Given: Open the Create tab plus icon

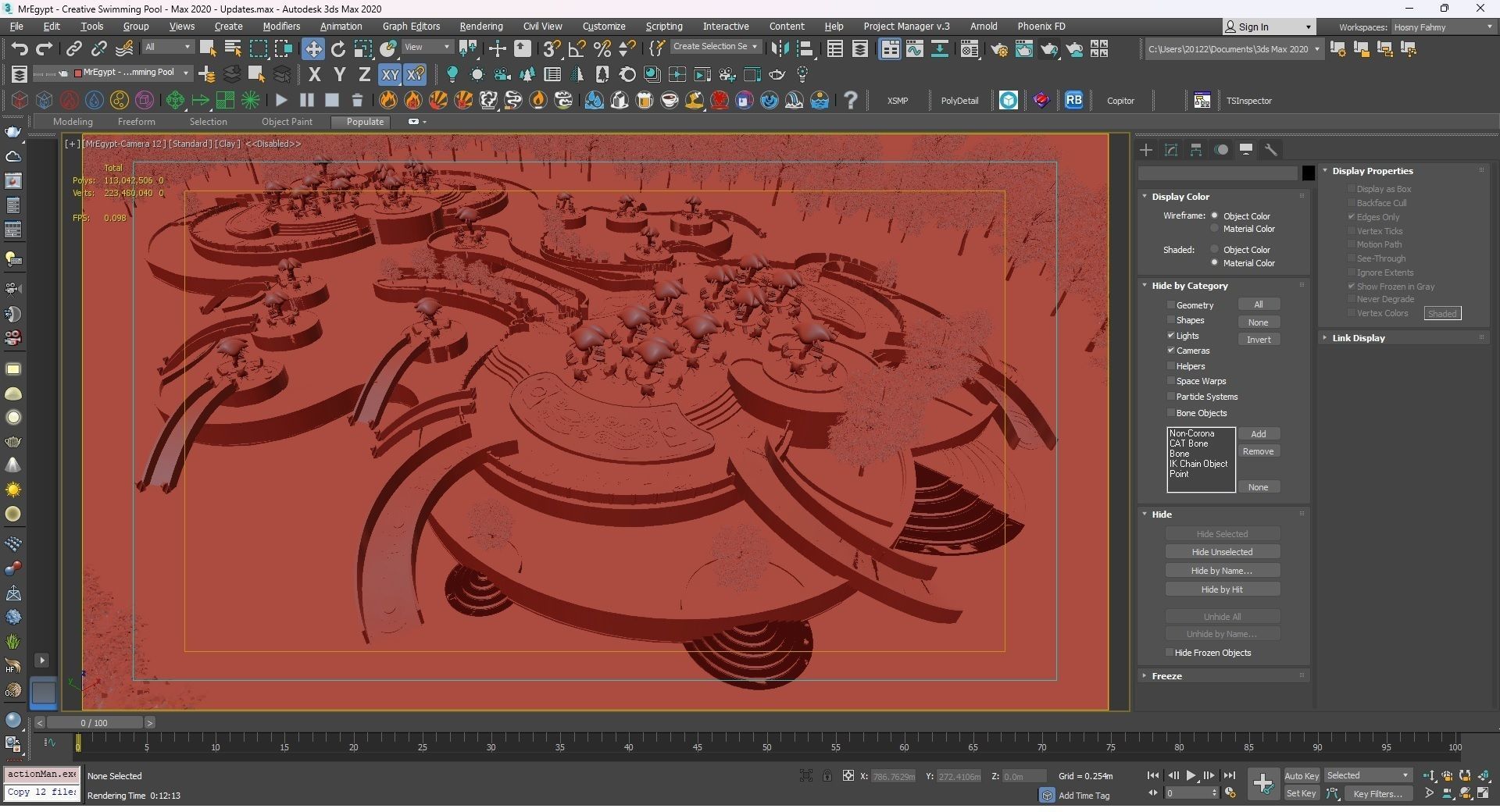Looking at the screenshot, I should tap(1146, 150).
